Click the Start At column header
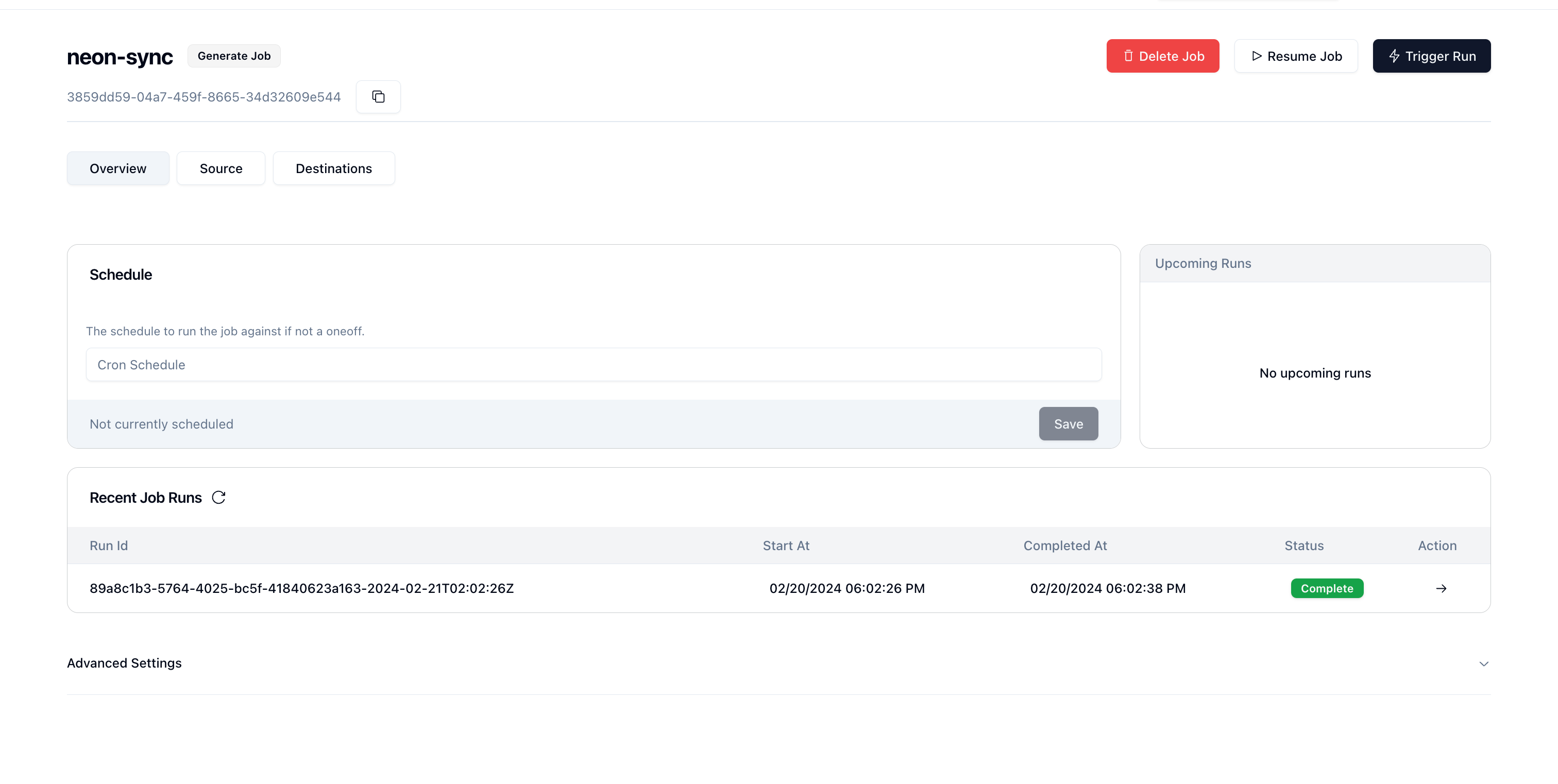 [786, 545]
